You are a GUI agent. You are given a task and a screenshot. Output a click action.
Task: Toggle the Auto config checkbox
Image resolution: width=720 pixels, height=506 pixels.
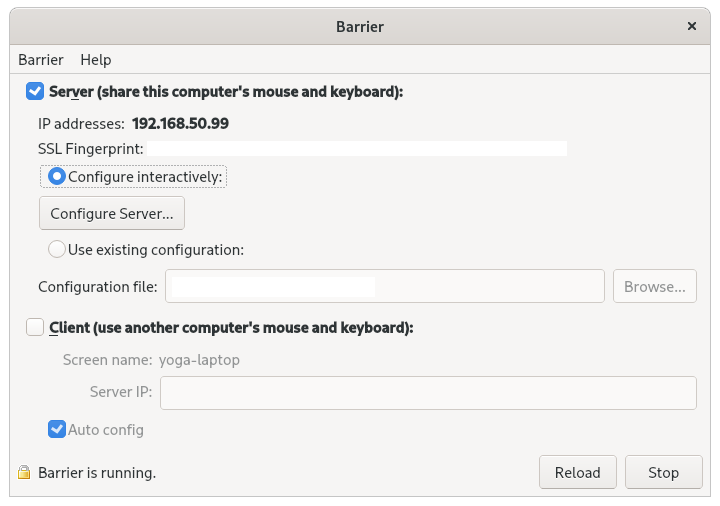(x=57, y=430)
